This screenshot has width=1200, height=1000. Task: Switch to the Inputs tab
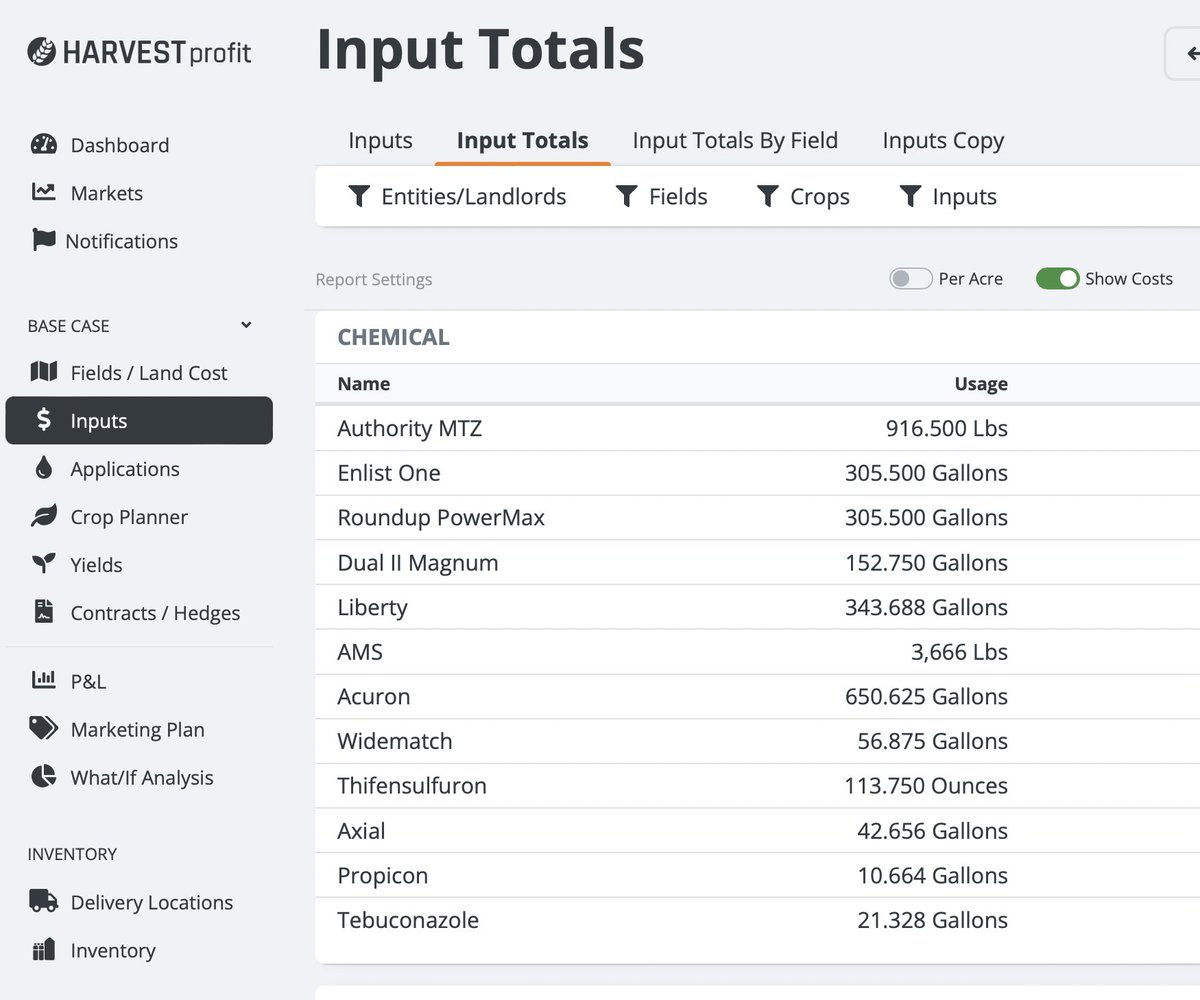pyautogui.click(x=380, y=141)
